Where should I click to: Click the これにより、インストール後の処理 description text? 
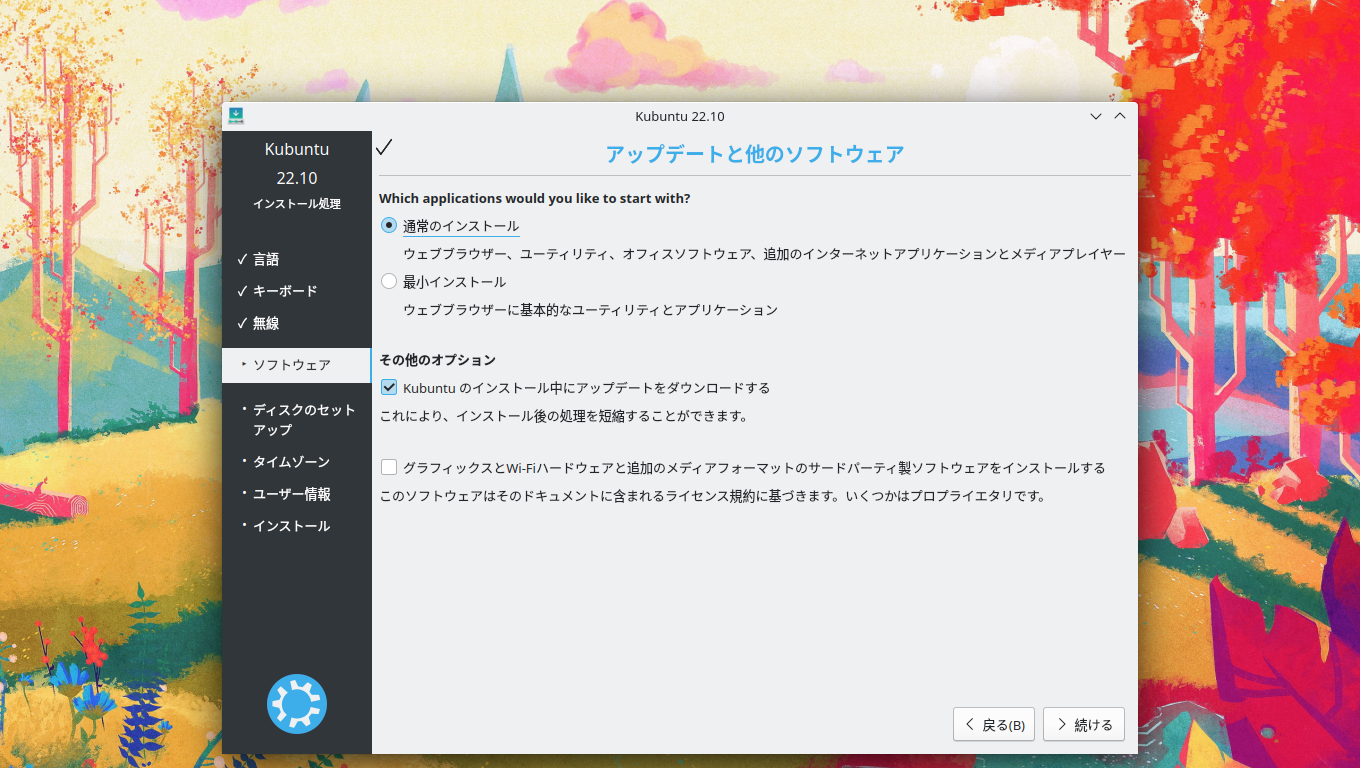(x=563, y=416)
